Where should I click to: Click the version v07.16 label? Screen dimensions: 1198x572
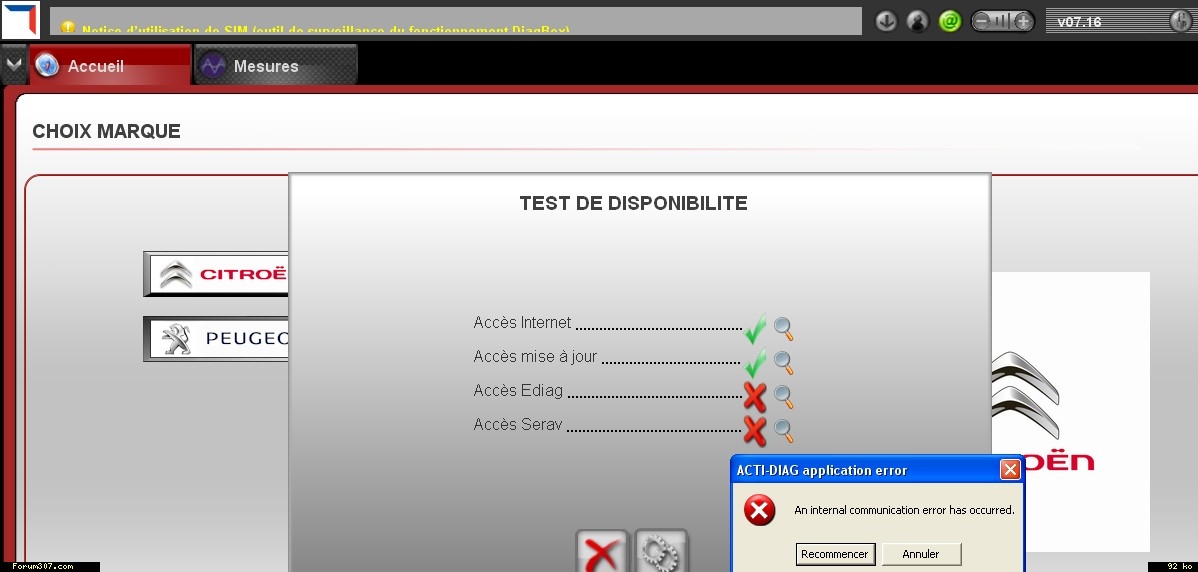pos(1079,21)
